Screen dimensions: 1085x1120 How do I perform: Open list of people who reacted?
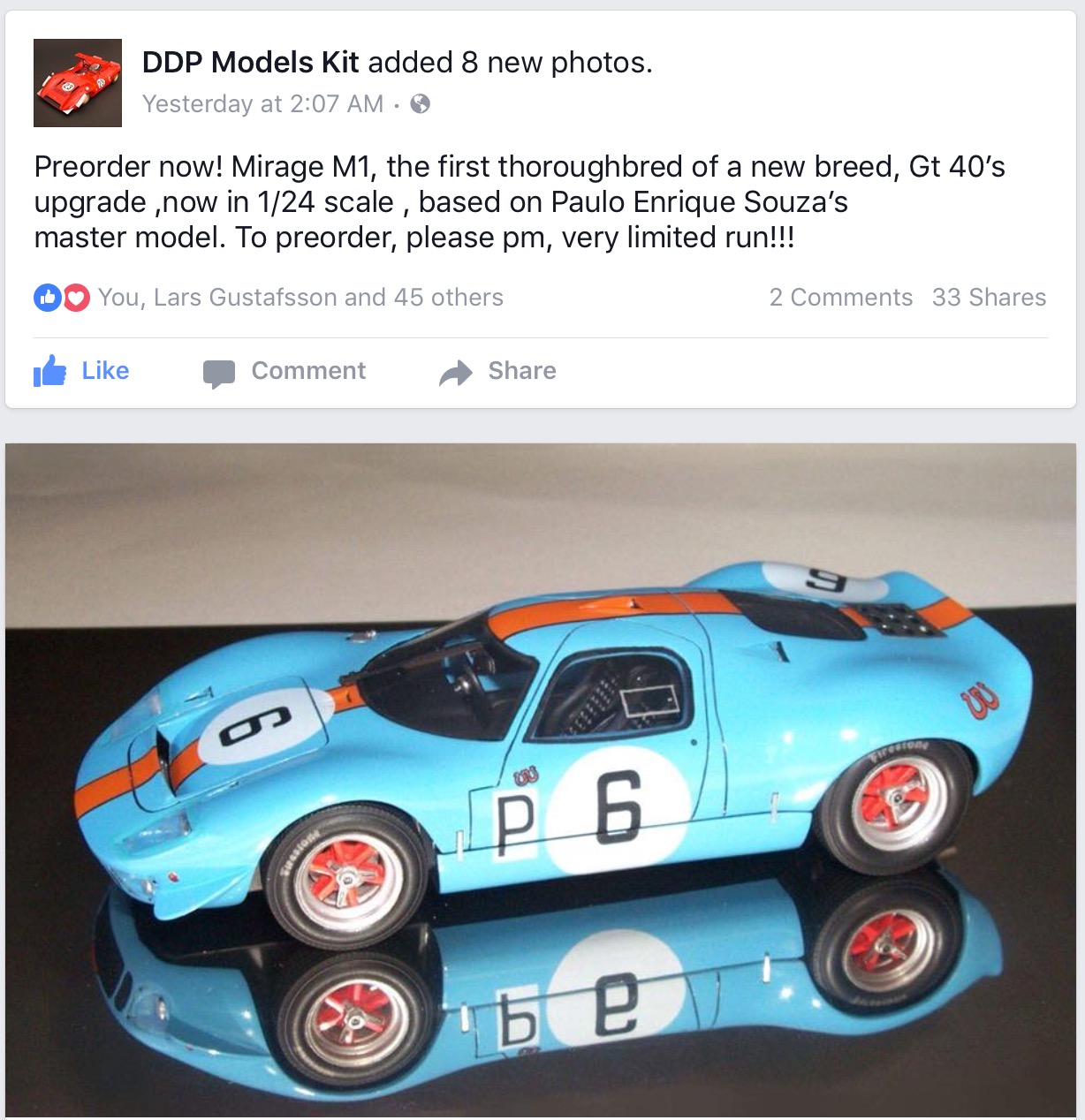(300, 298)
